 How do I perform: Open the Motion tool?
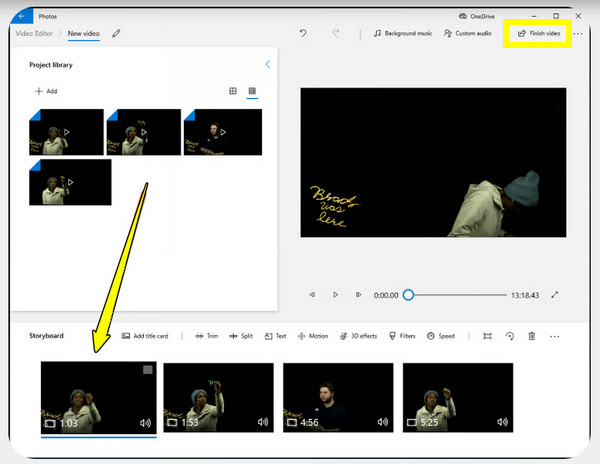point(312,336)
